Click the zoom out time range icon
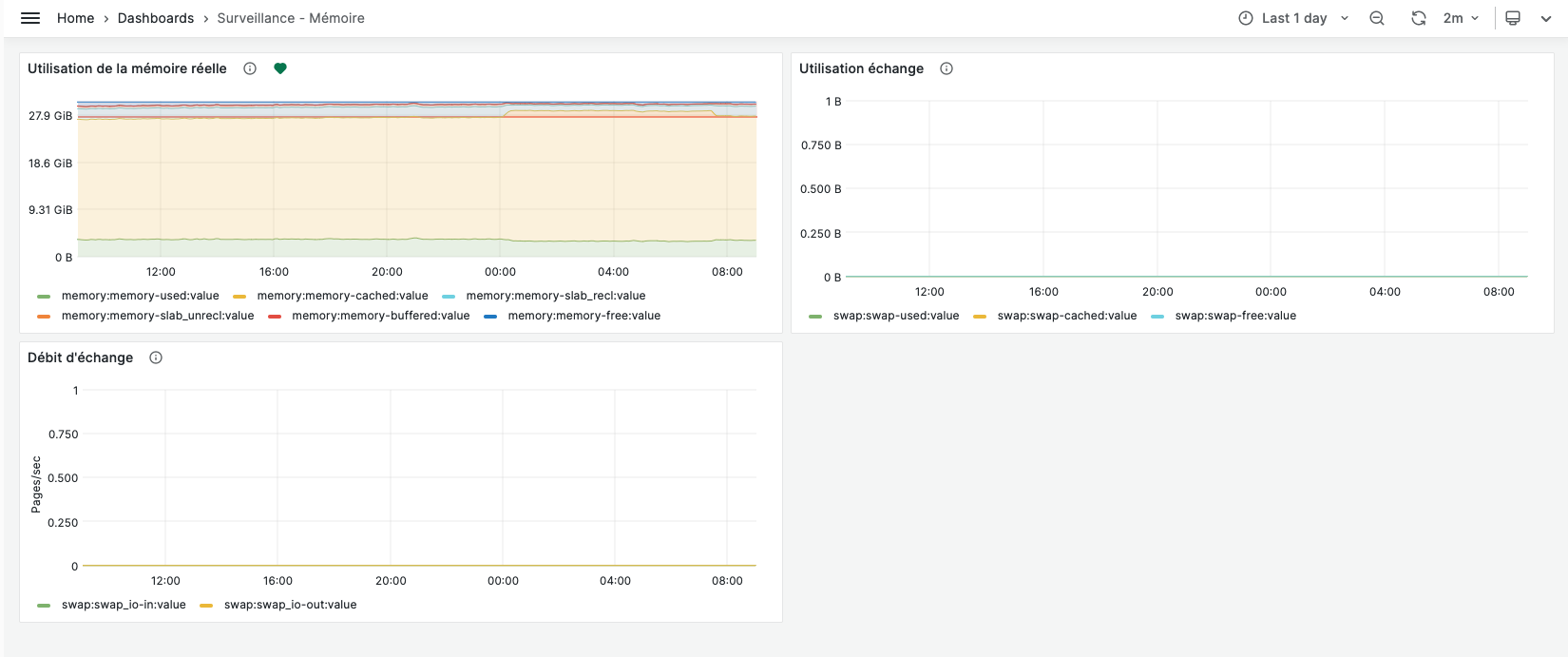Image resolution: width=1568 pixels, height=657 pixels. click(x=1376, y=18)
